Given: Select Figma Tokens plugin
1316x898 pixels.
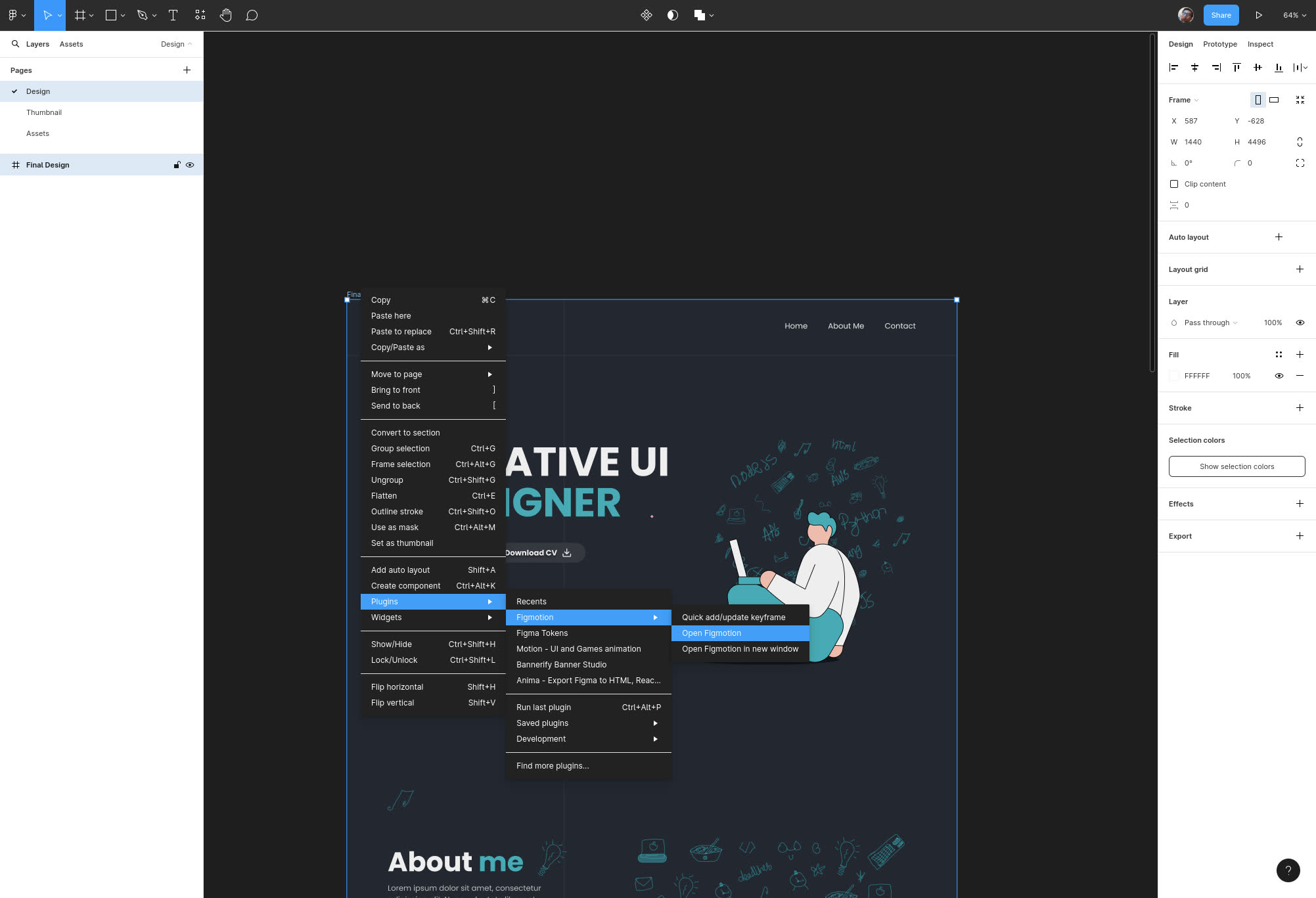Looking at the screenshot, I should (x=589, y=633).
